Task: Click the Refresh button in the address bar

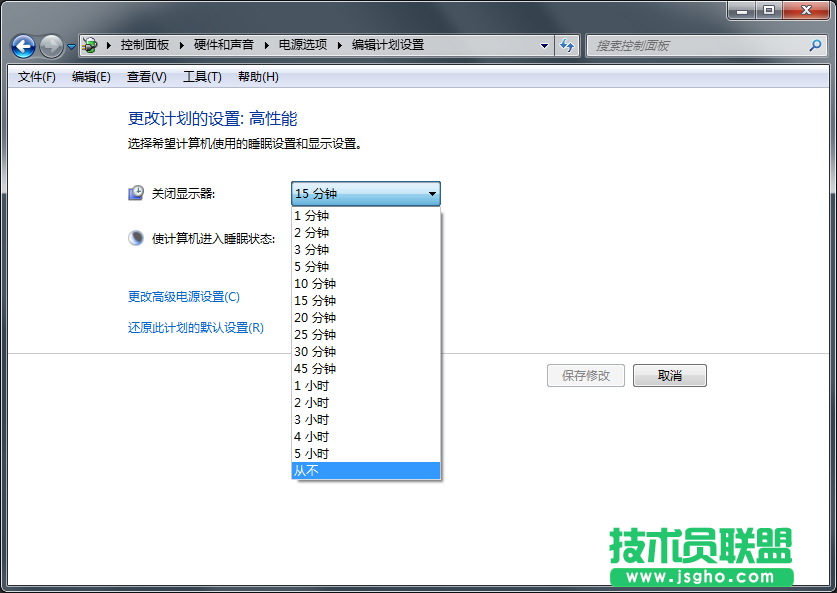Action: click(x=567, y=45)
